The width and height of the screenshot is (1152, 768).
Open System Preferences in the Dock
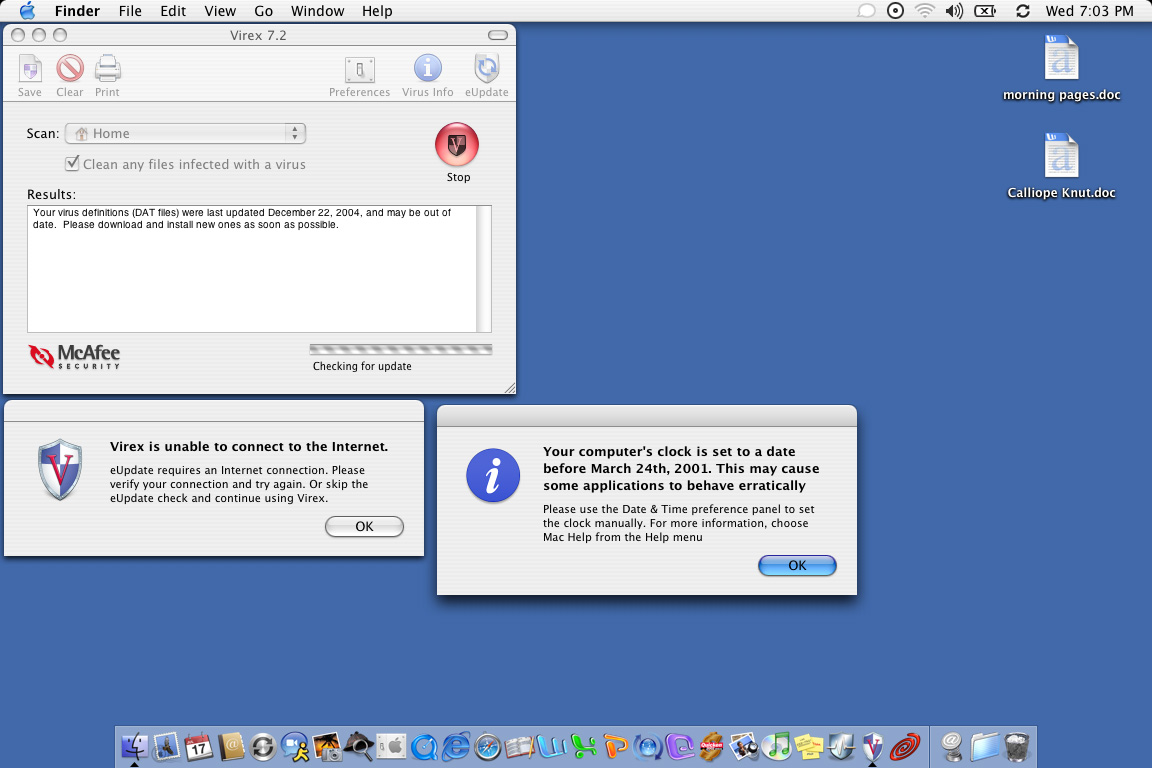tap(391, 747)
